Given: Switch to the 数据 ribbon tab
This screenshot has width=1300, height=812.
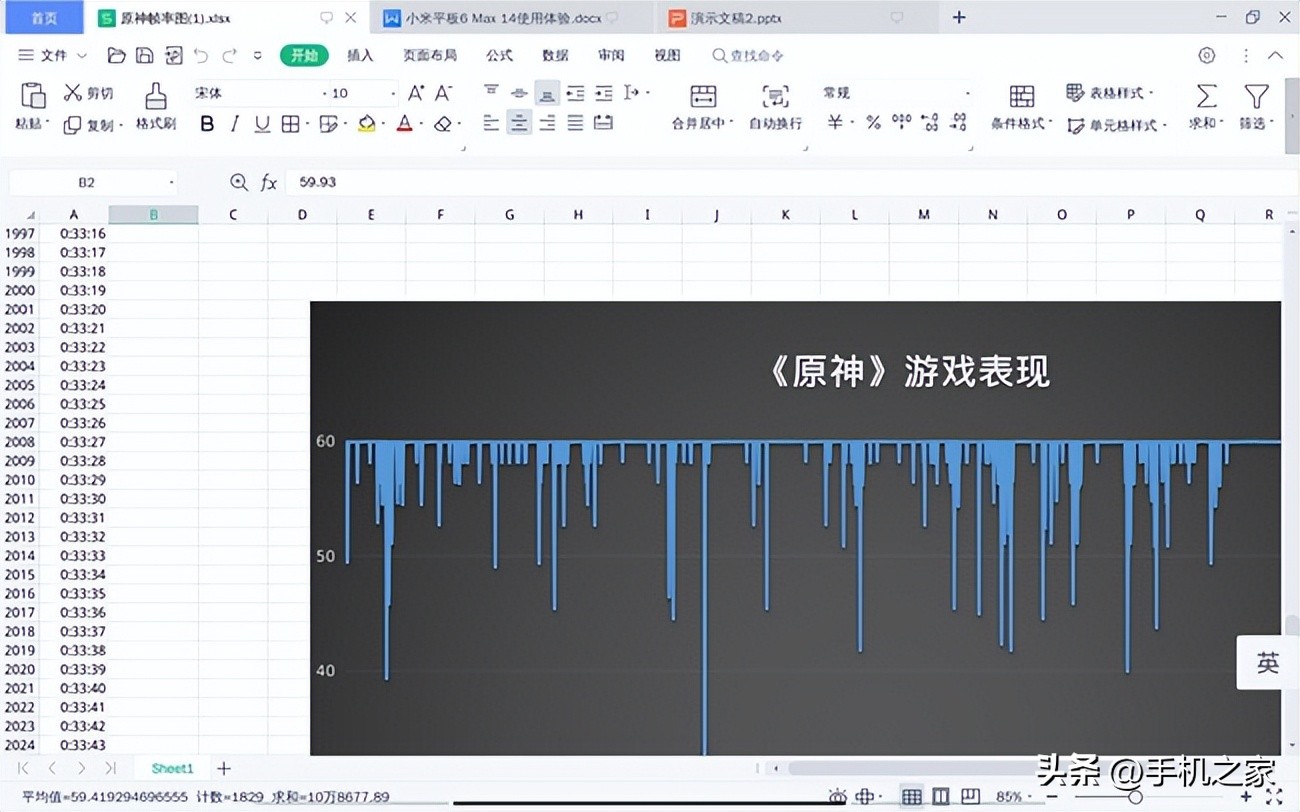Looking at the screenshot, I should (555, 55).
